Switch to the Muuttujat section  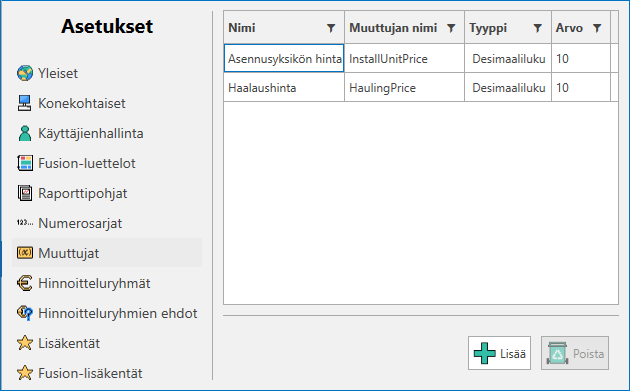point(107,253)
